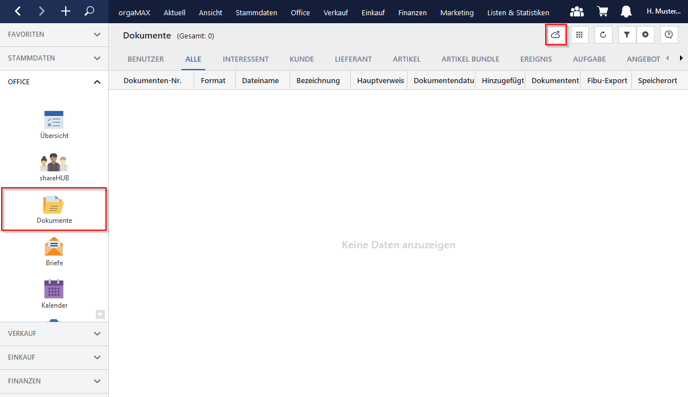Open the filter funnel icon

[x=627, y=35]
